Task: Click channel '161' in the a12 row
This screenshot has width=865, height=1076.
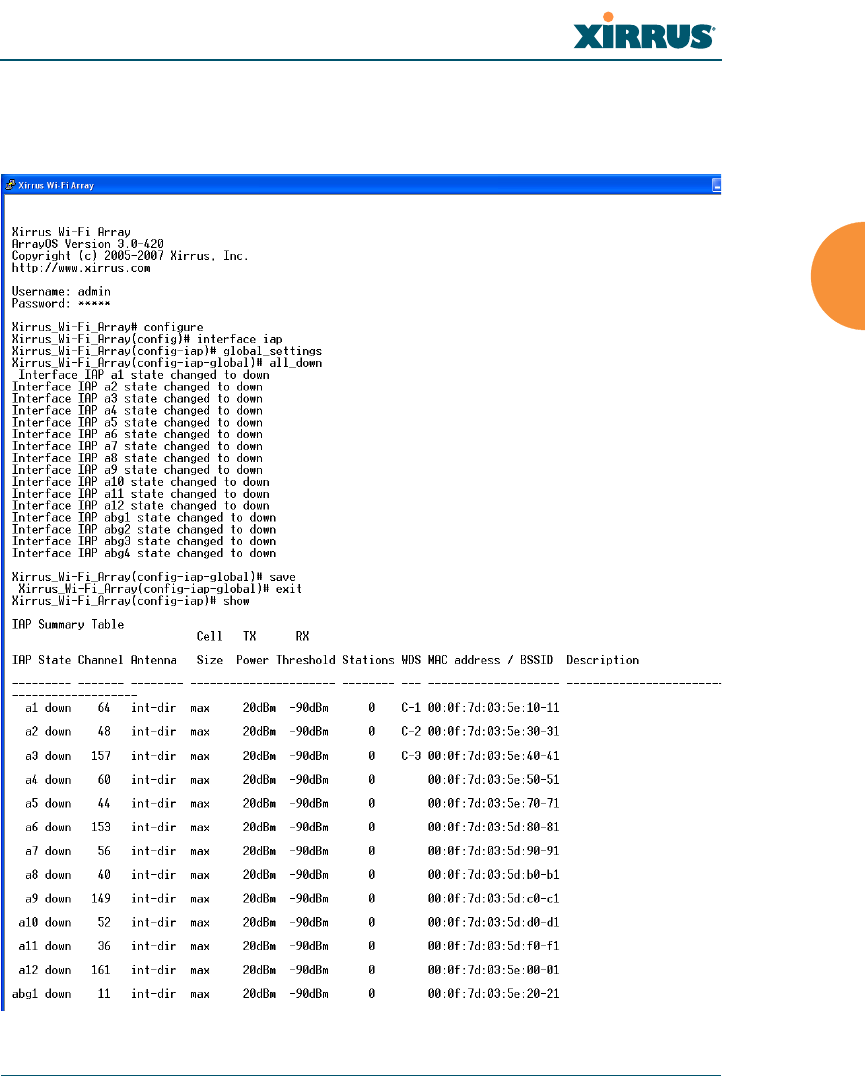Action: click(101, 970)
